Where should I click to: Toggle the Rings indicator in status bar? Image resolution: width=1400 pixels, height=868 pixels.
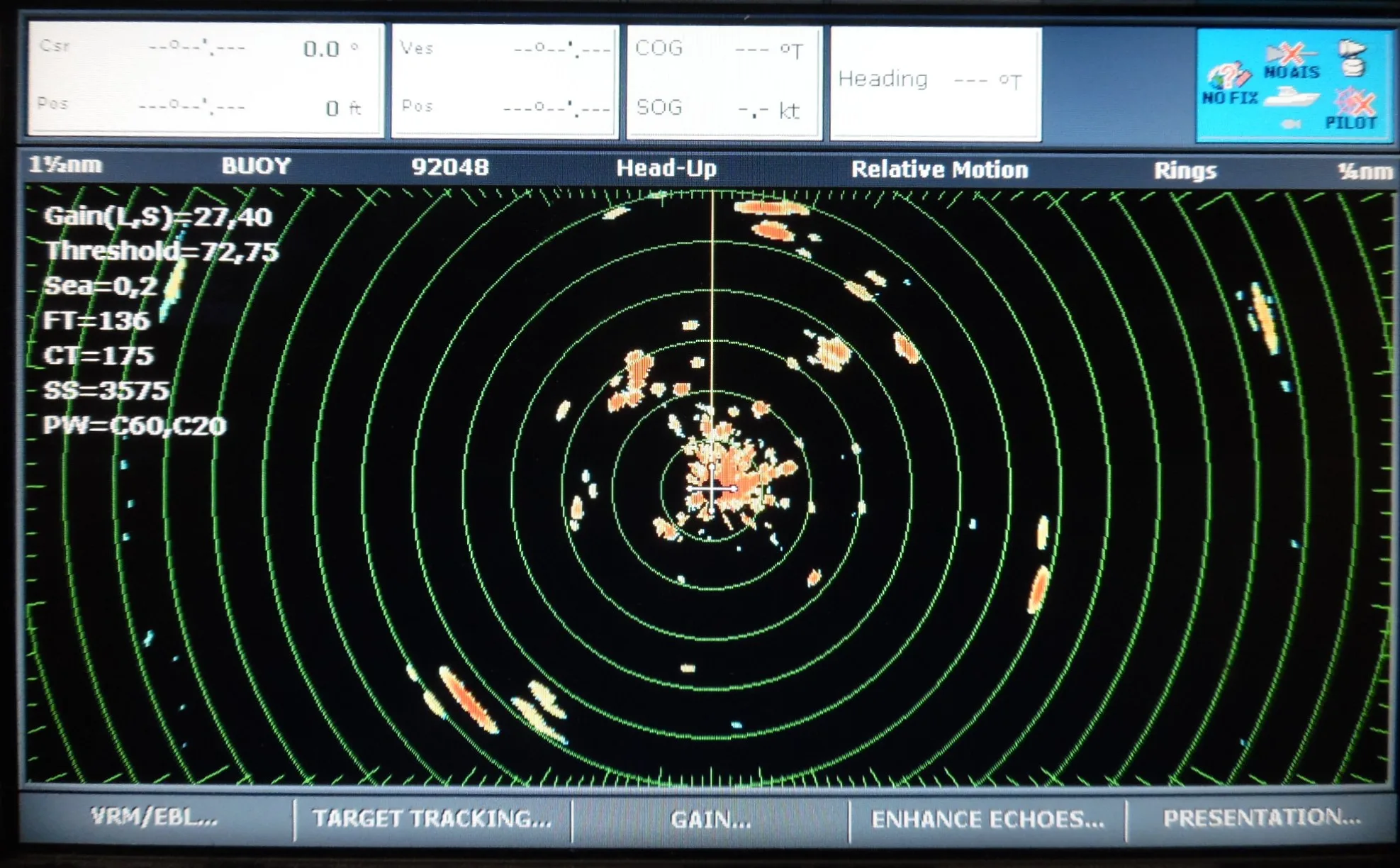tap(1185, 170)
